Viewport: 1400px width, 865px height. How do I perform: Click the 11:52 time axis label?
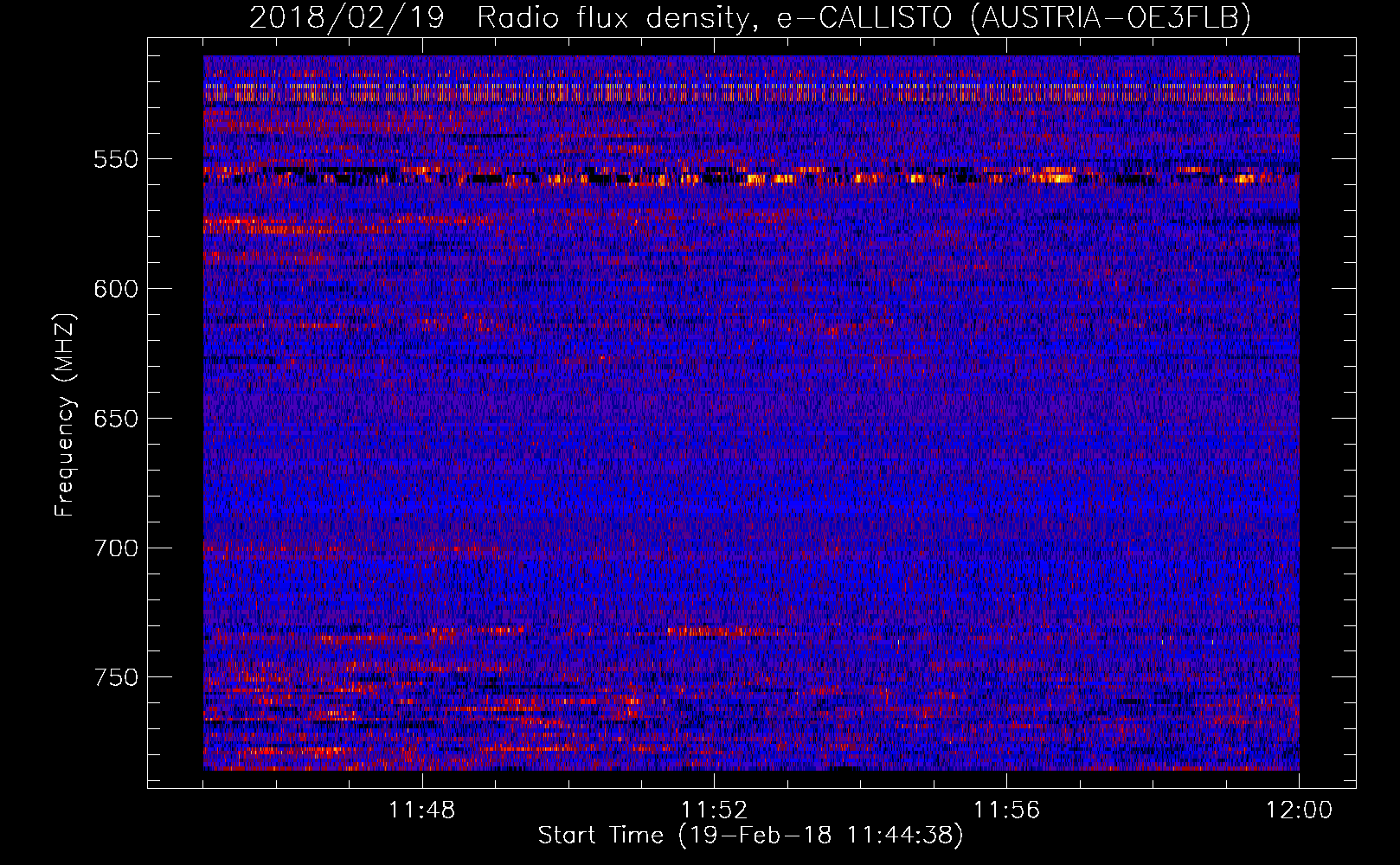(714, 811)
